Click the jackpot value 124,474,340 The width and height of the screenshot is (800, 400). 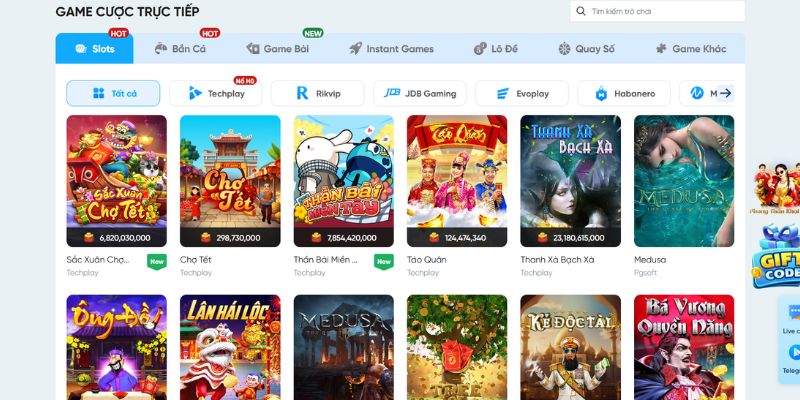point(465,238)
